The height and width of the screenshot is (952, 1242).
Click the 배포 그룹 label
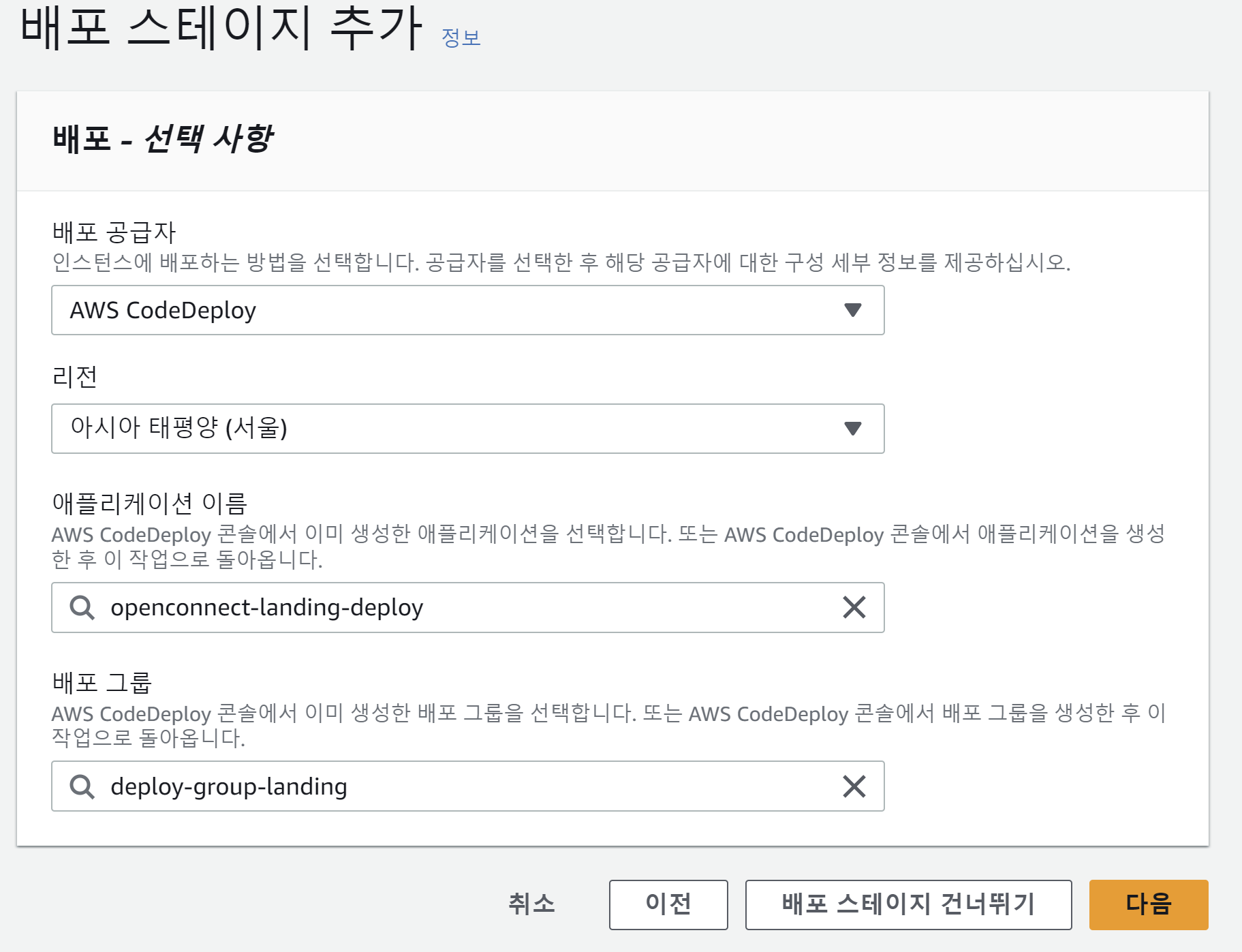(102, 682)
